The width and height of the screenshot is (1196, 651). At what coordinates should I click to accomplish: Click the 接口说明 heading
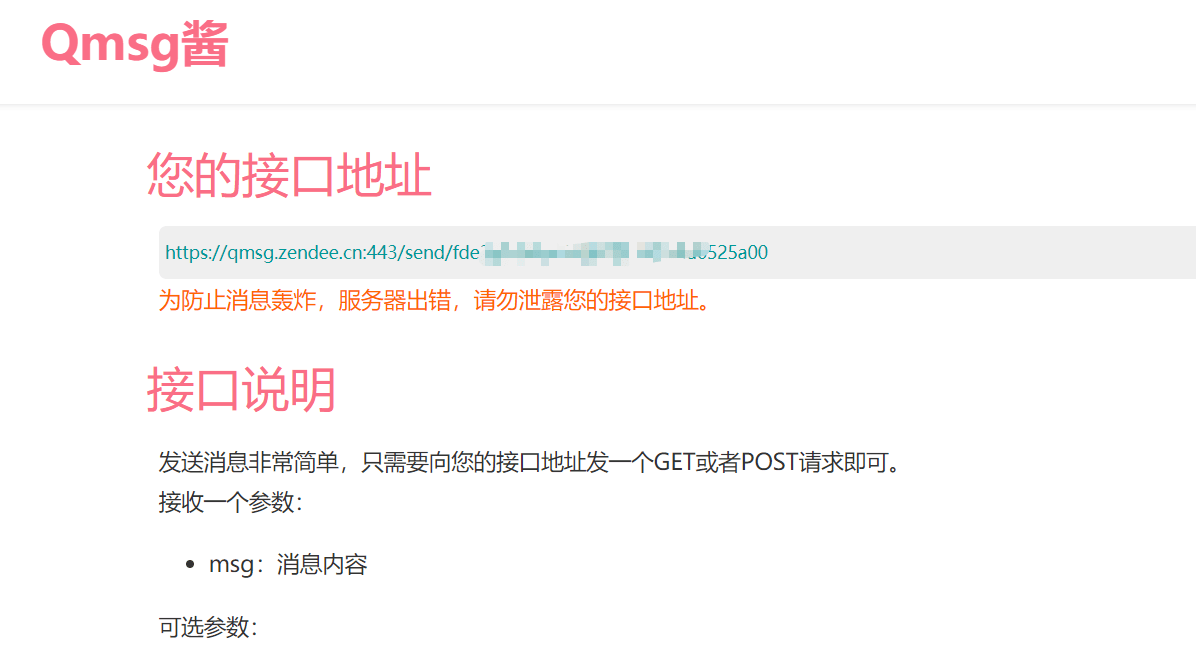[241, 390]
